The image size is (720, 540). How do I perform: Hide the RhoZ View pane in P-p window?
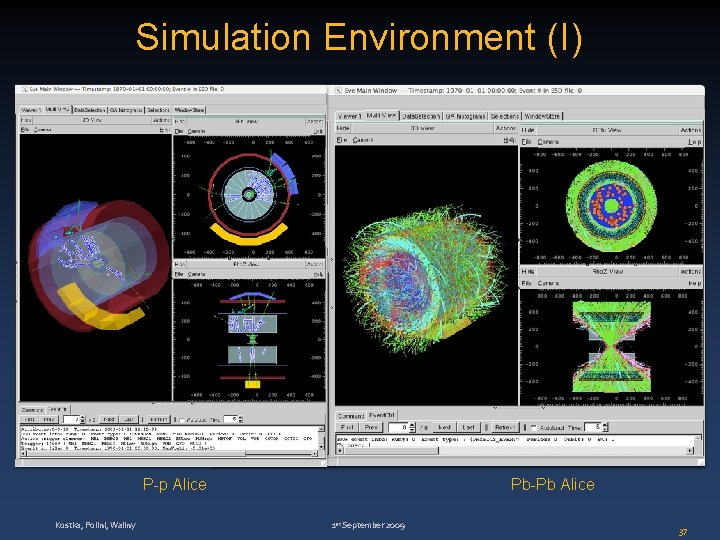tap(180, 264)
